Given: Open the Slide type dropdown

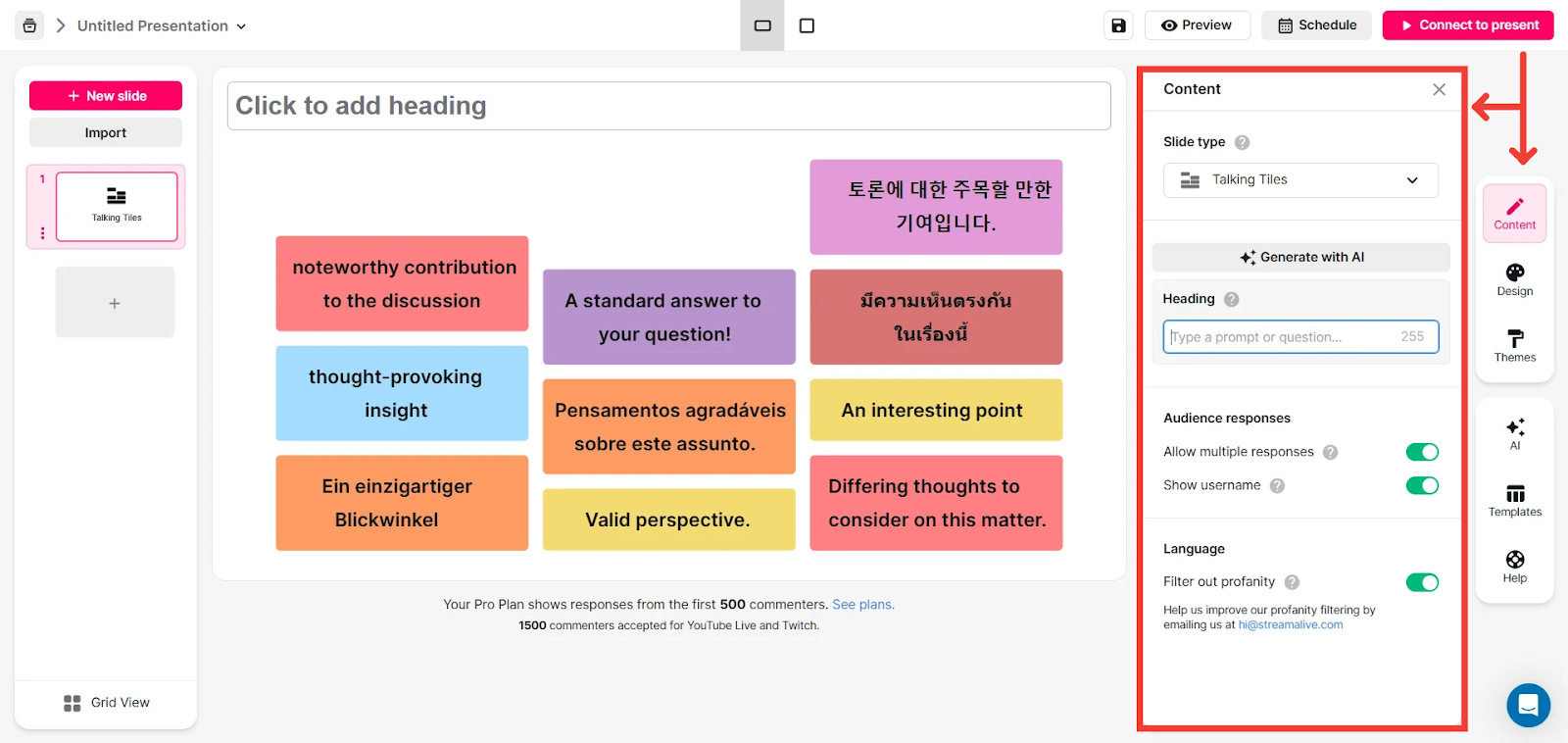Looking at the screenshot, I should click(x=1300, y=180).
